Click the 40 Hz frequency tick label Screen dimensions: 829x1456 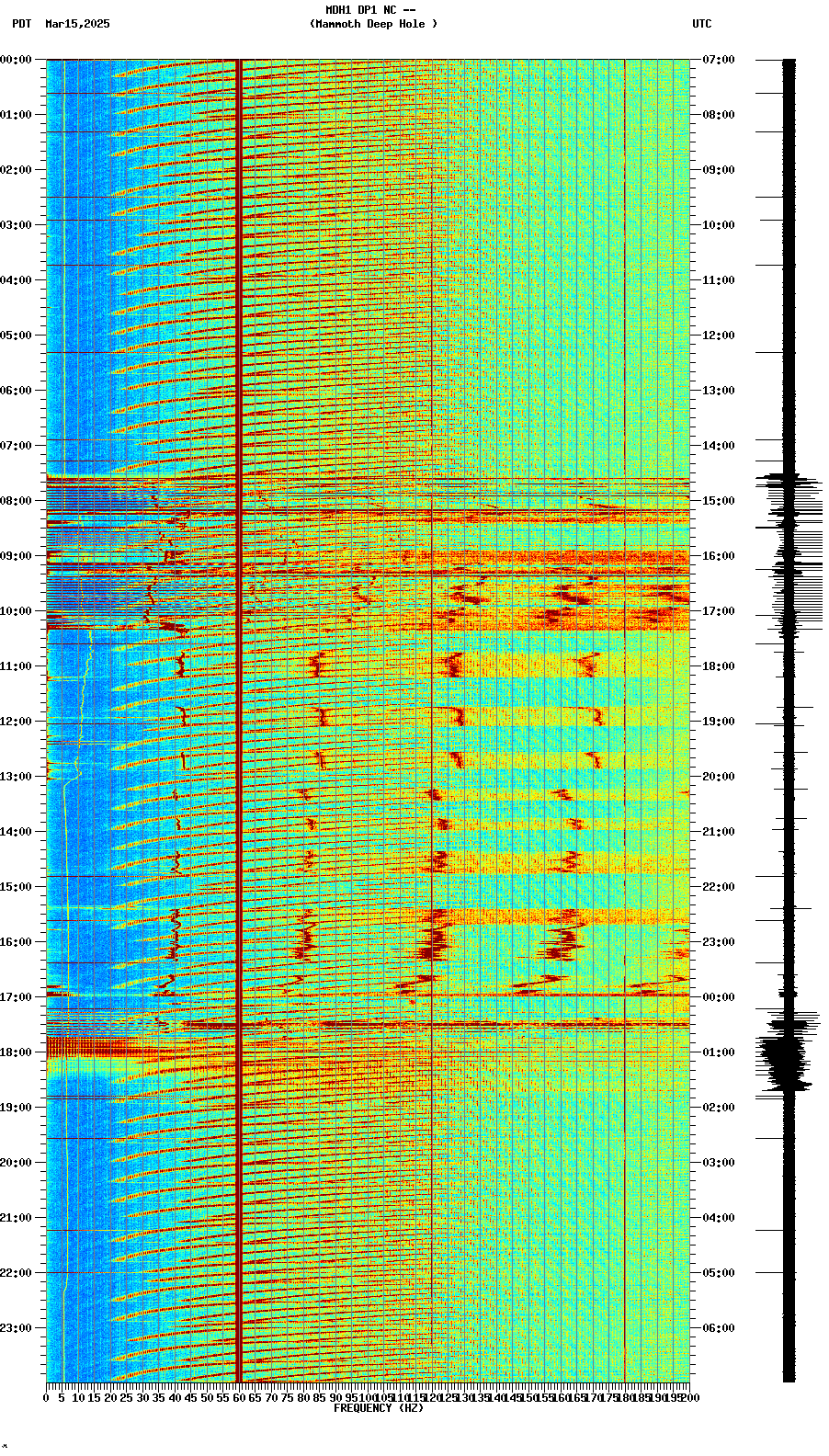coord(175,1398)
